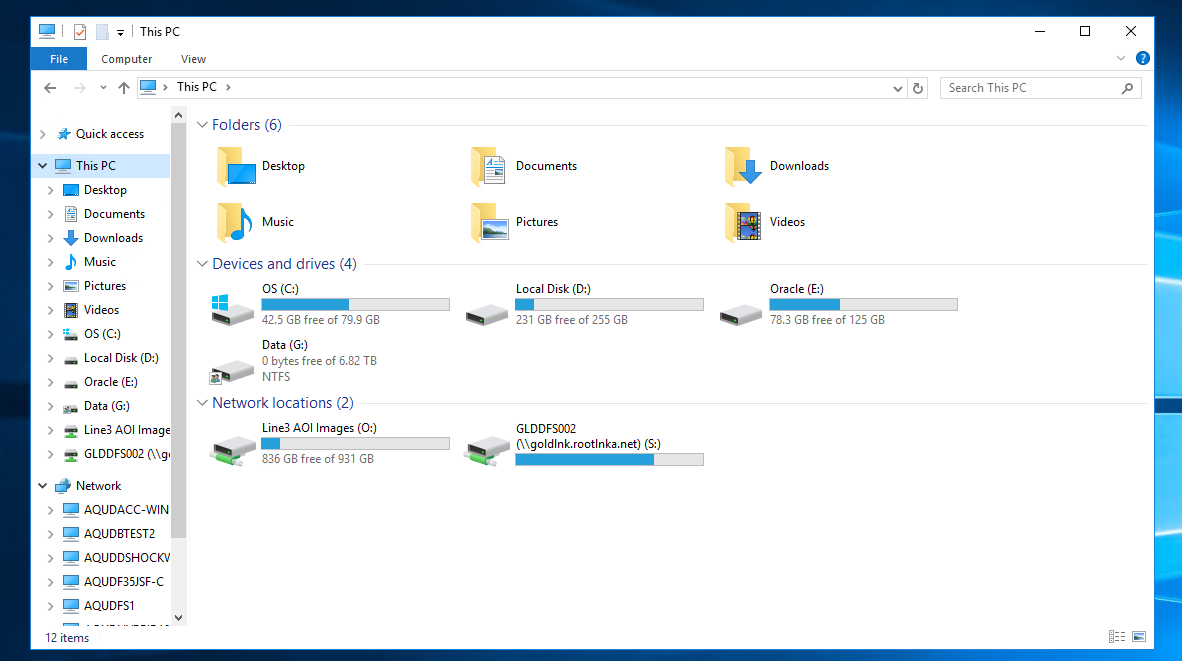Screen dimensions: 1182x661
Task: Open the Pictures folder icon in Folders
Action: tap(489, 222)
